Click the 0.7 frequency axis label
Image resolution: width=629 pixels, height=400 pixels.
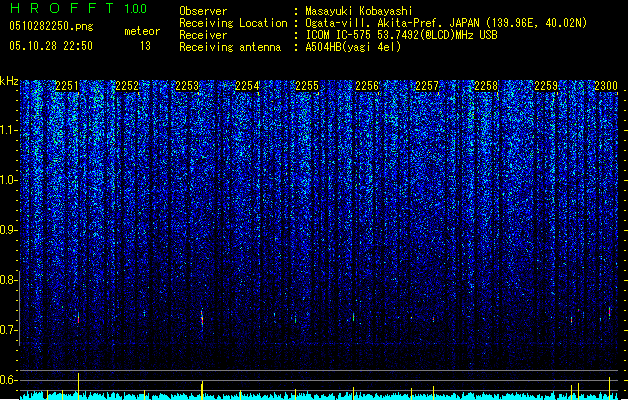pyautogui.click(x=8, y=330)
